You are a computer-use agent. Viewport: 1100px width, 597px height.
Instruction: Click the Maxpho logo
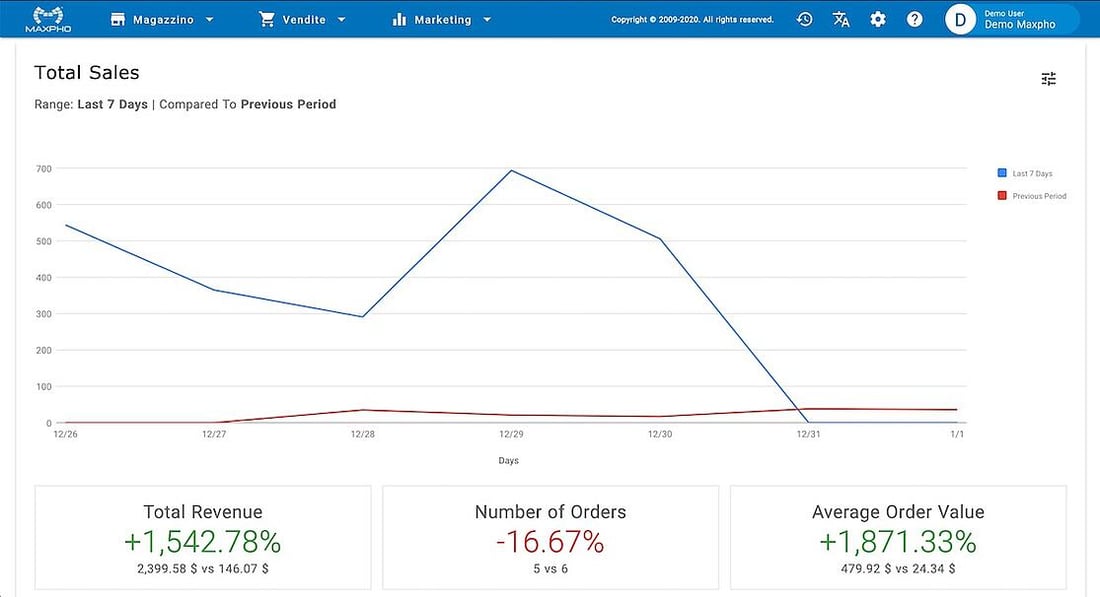pyautogui.click(x=48, y=19)
